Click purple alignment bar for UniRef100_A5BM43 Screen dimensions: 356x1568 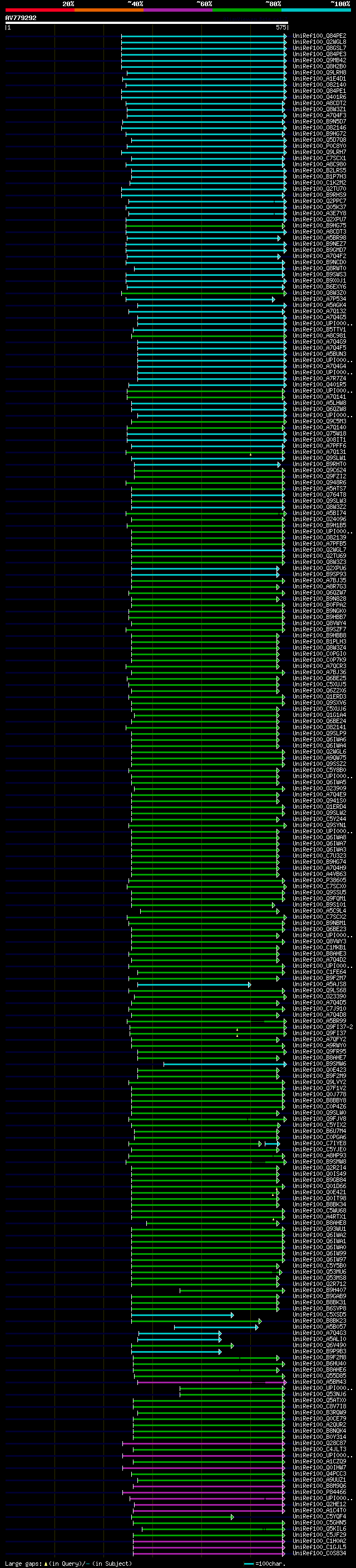pos(211,1382)
